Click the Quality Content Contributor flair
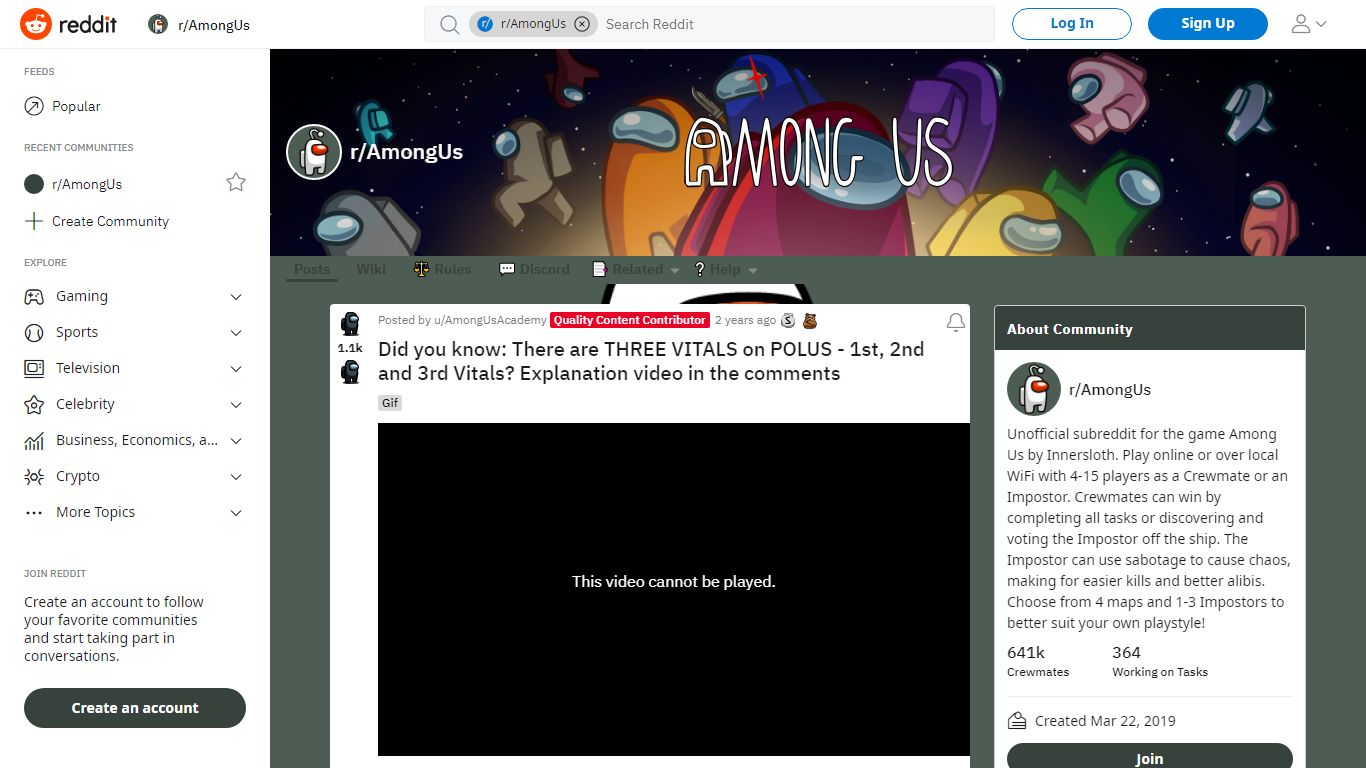1366x768 pixels. 630,320
